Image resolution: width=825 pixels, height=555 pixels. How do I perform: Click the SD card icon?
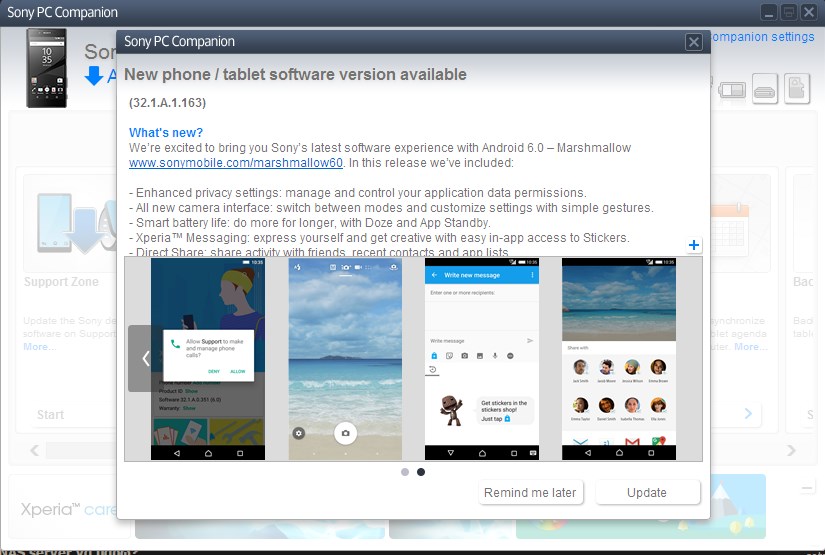point(797,88)
